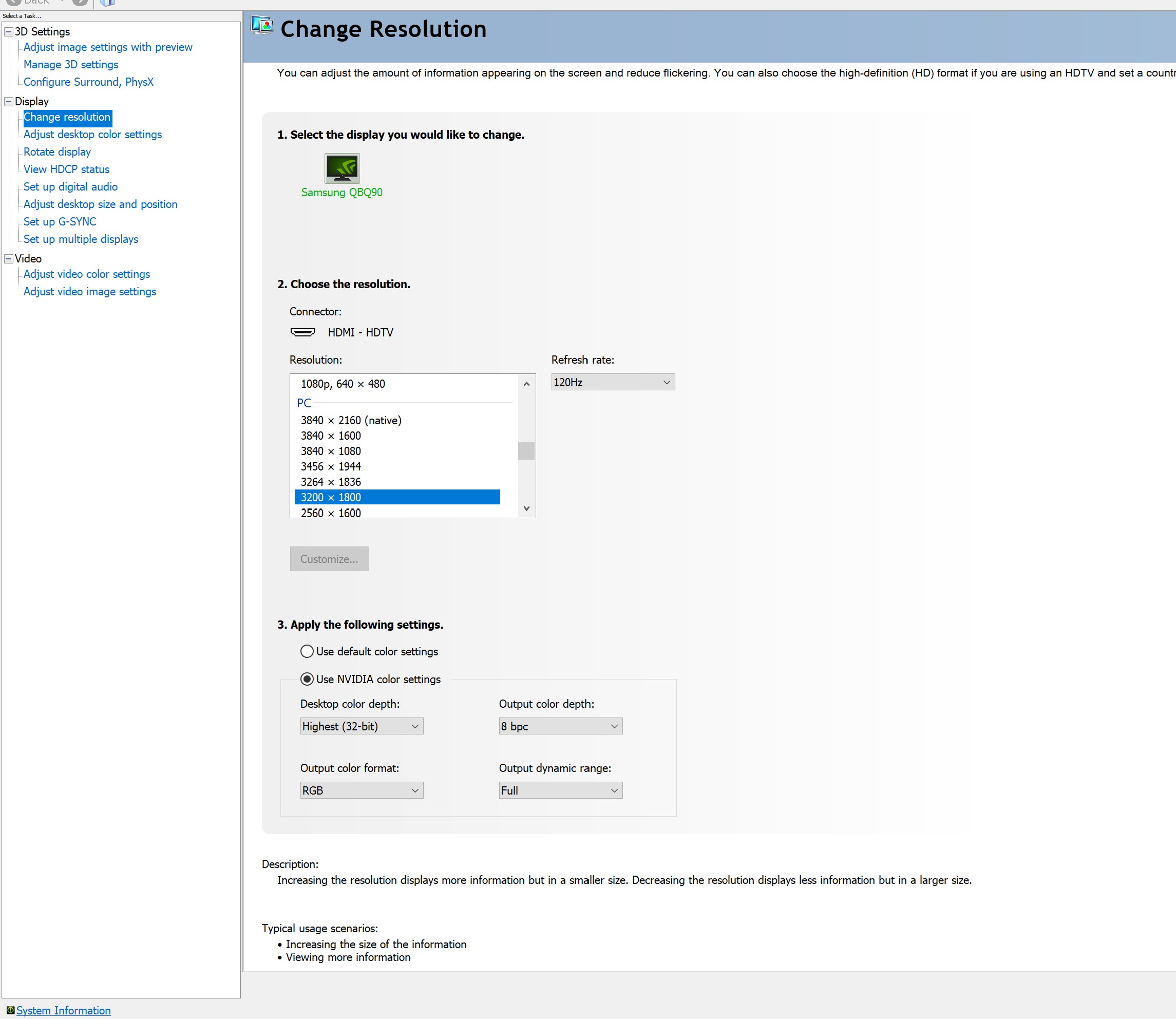Open the Refresh rate dropdown
This screenshot has height=1019, width=1176.
click(x=613, y=382)
